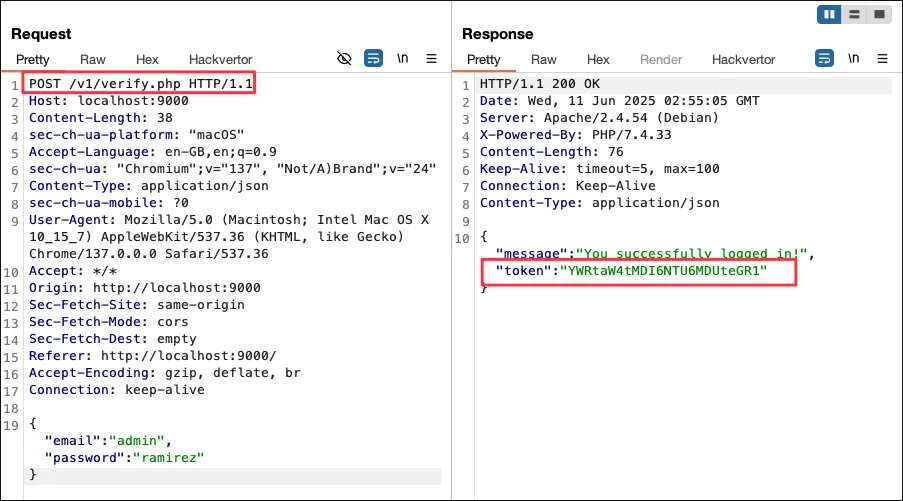The height and width of the screenshot is (501, 903).
Task: Open Hackvertor tab in Response panel
Action: coord(743,60)
